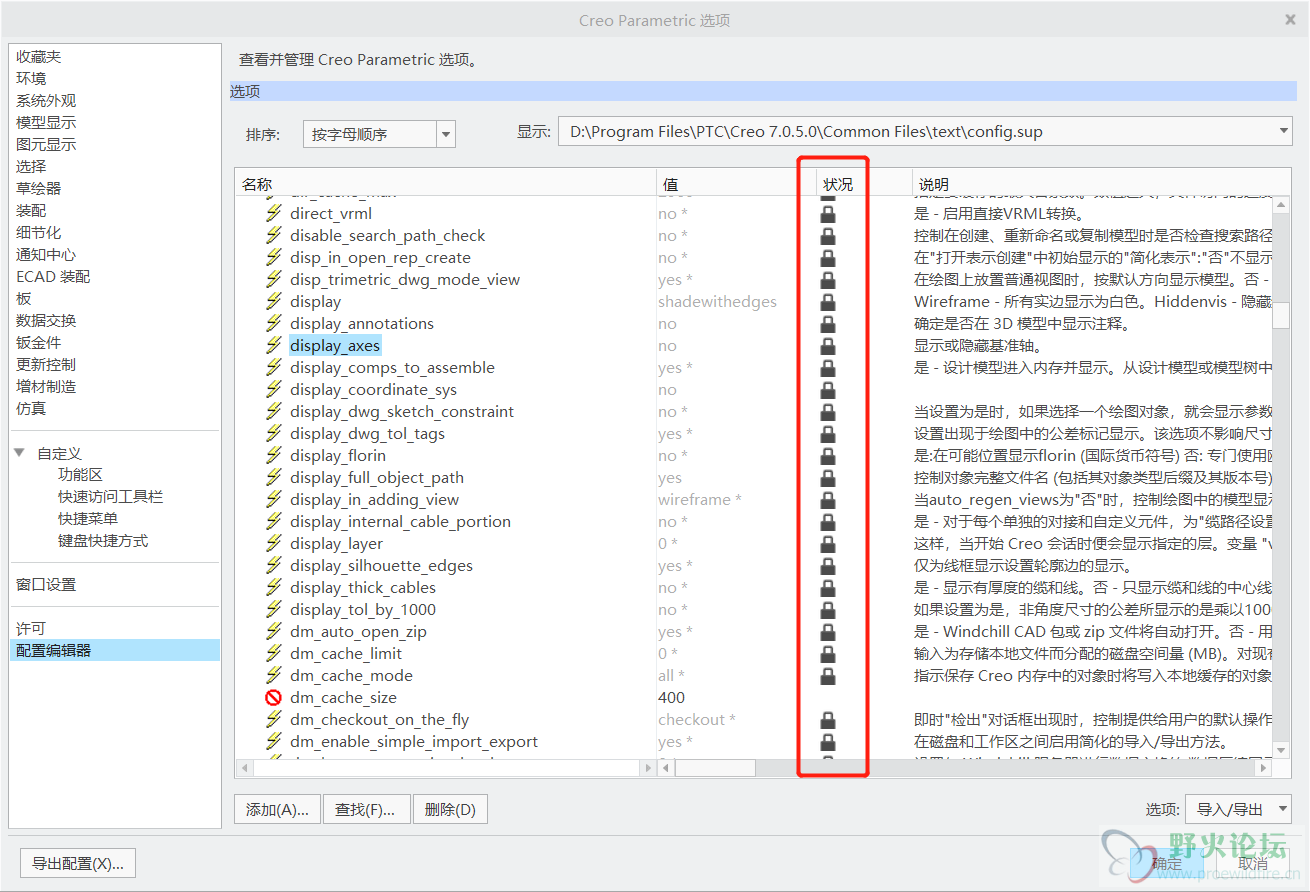This screenshot has width=1310, height=892.
Task: Open the 导入/导出 options dropdown
Action: pyautogui.click(x=1238, y=809)
